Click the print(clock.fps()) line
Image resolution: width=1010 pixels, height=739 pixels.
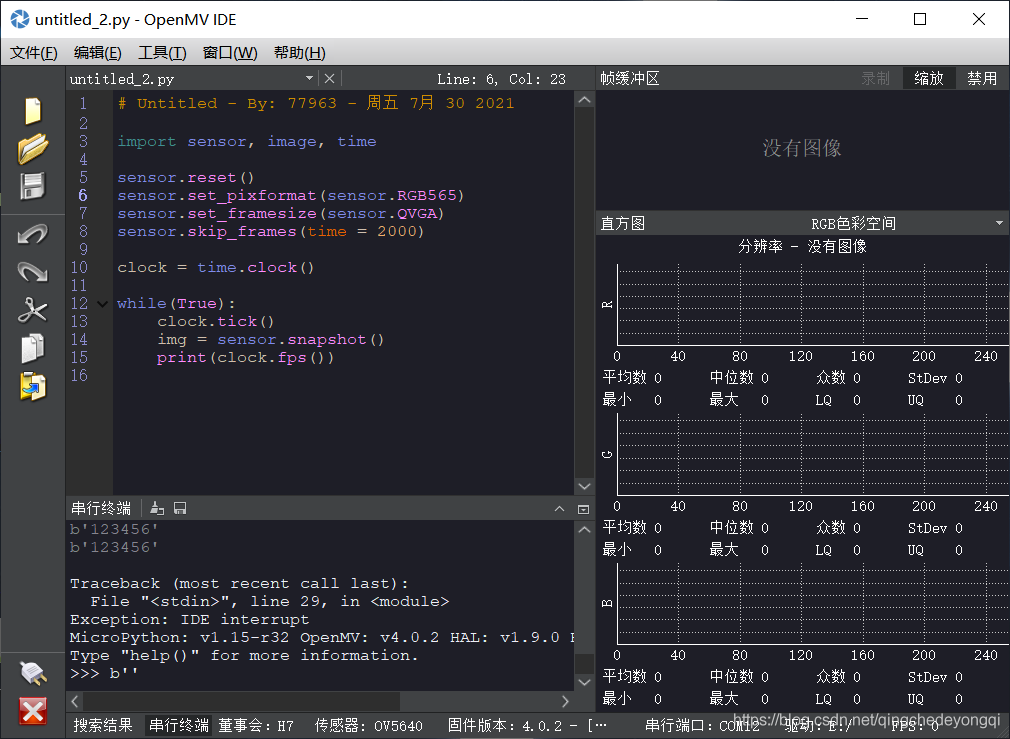coord(245,358)
